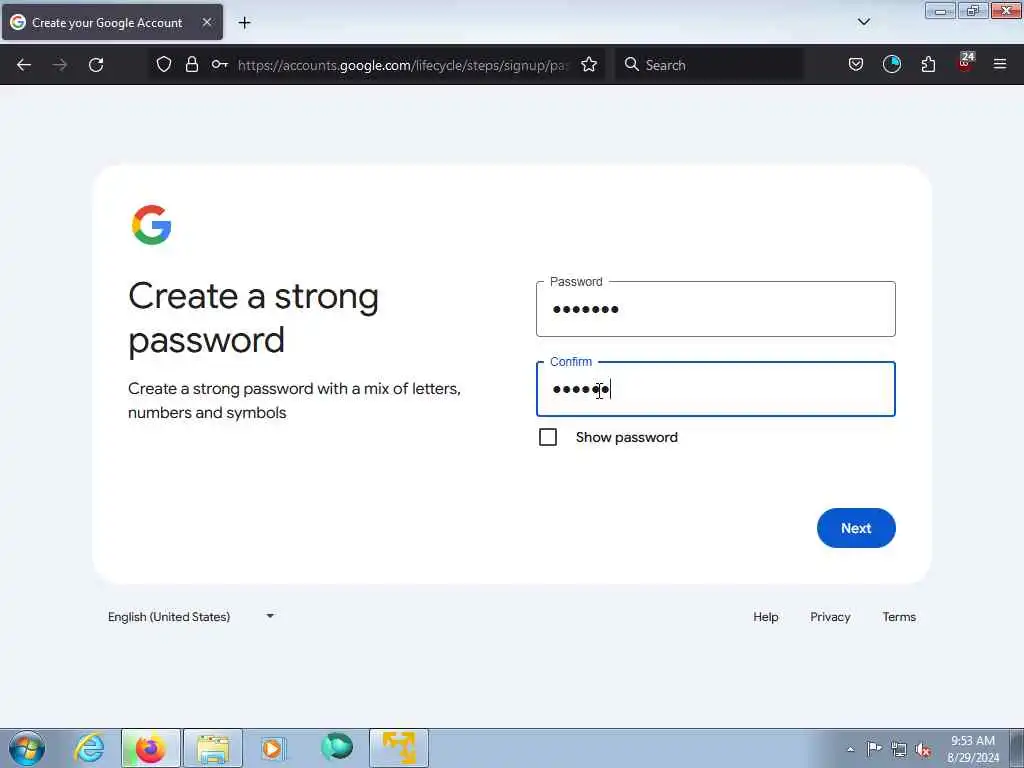Screen dimensions: 1024x768
Task: Click into the Password field
Action: (716, 309)
